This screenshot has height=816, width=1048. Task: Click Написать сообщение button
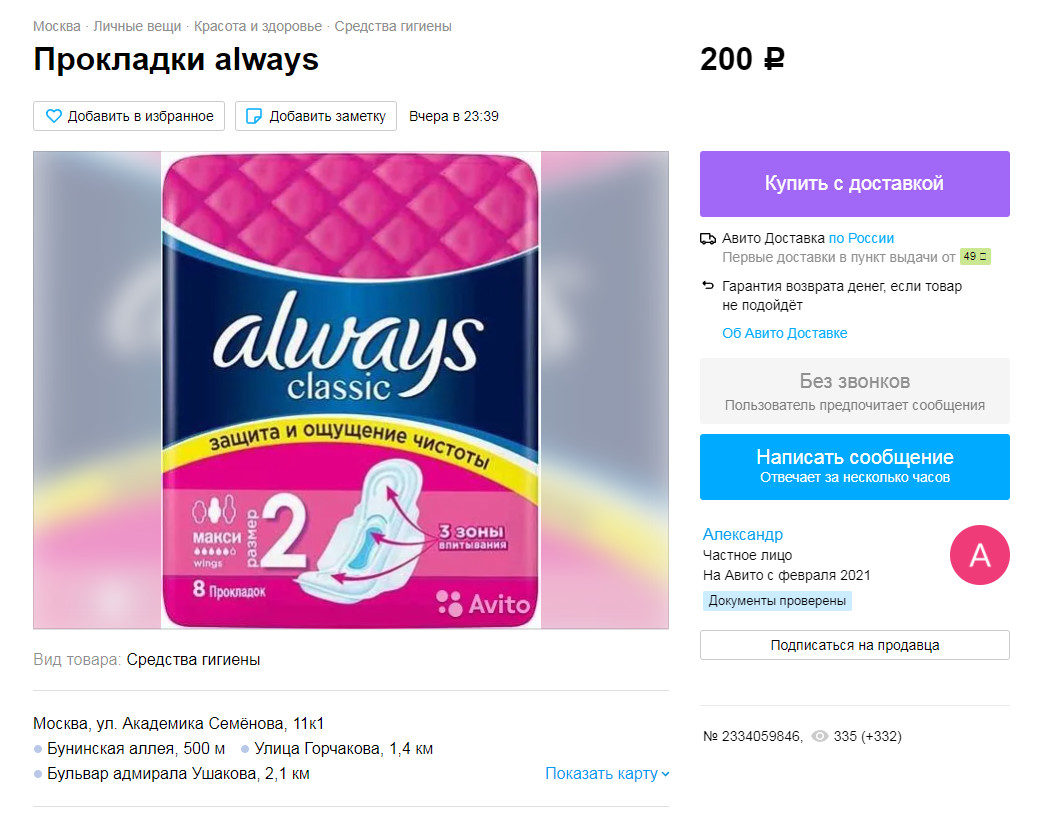(854, 466)
